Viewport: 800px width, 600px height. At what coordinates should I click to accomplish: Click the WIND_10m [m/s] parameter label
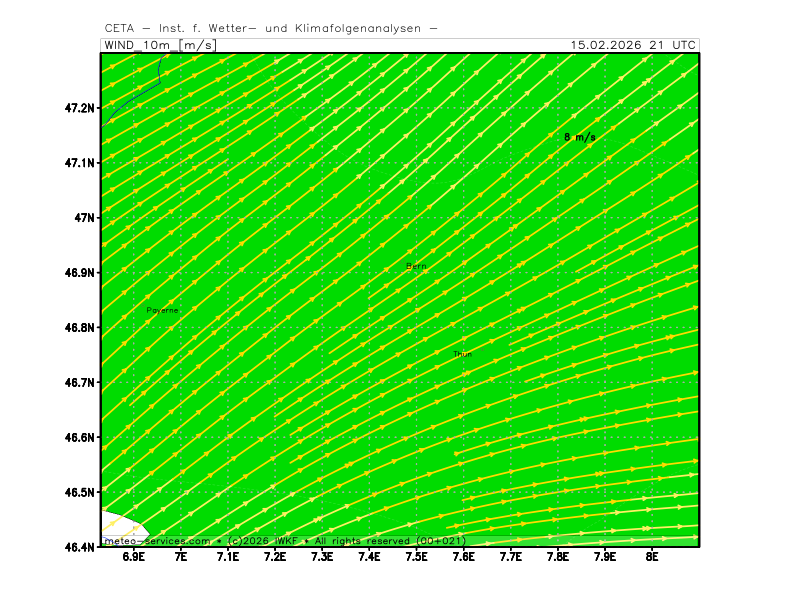(160, 45)
